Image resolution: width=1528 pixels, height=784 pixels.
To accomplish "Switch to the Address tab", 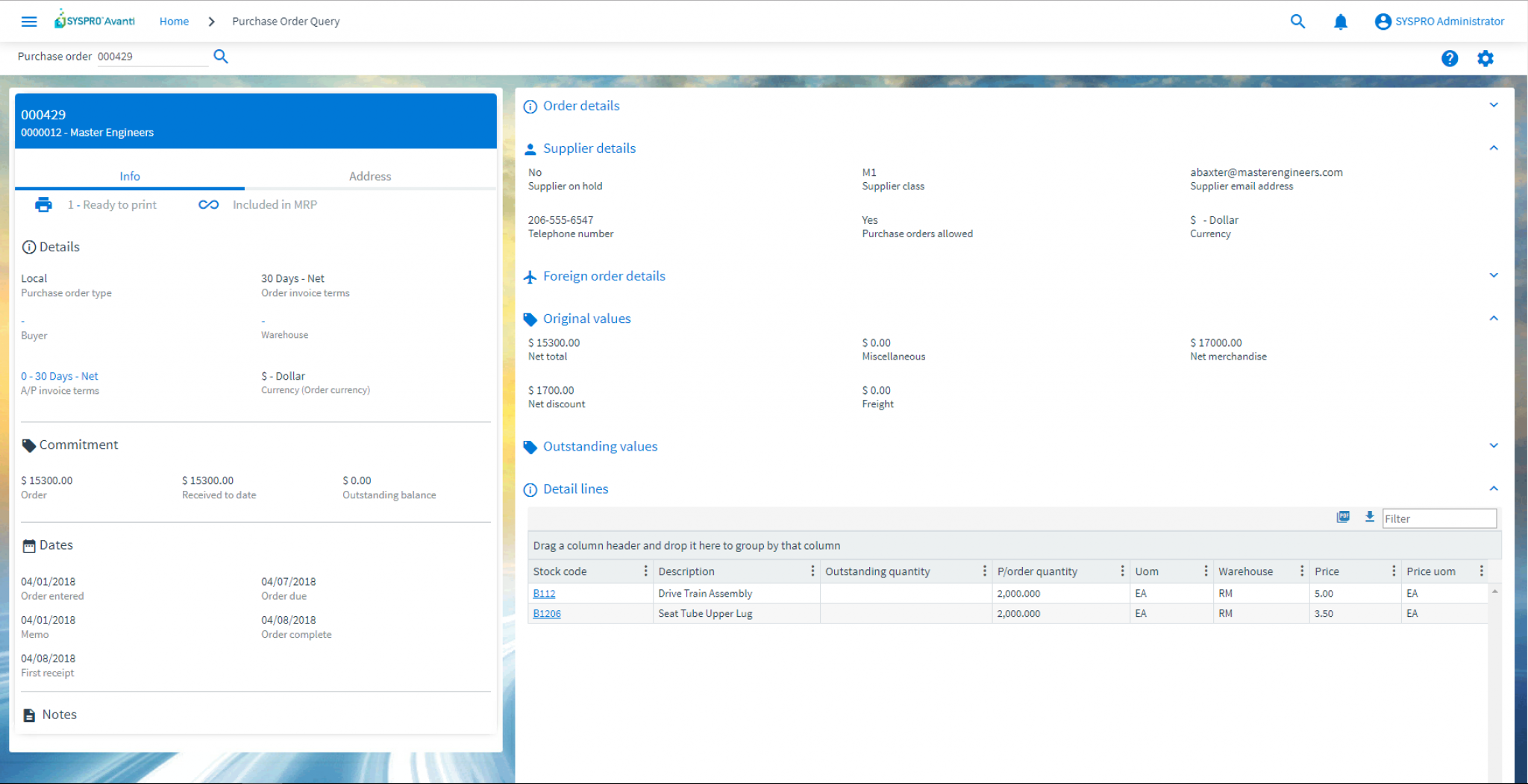I will (370, 176).
